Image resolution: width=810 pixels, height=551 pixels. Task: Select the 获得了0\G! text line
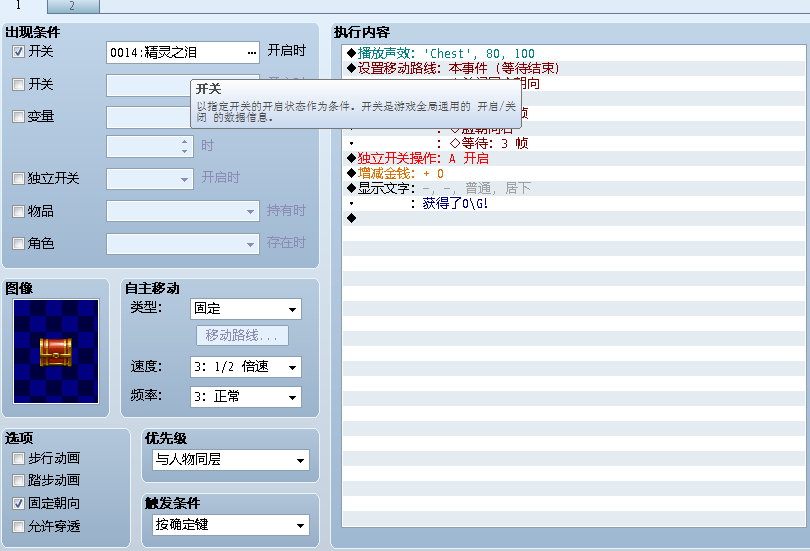(574, 203)
